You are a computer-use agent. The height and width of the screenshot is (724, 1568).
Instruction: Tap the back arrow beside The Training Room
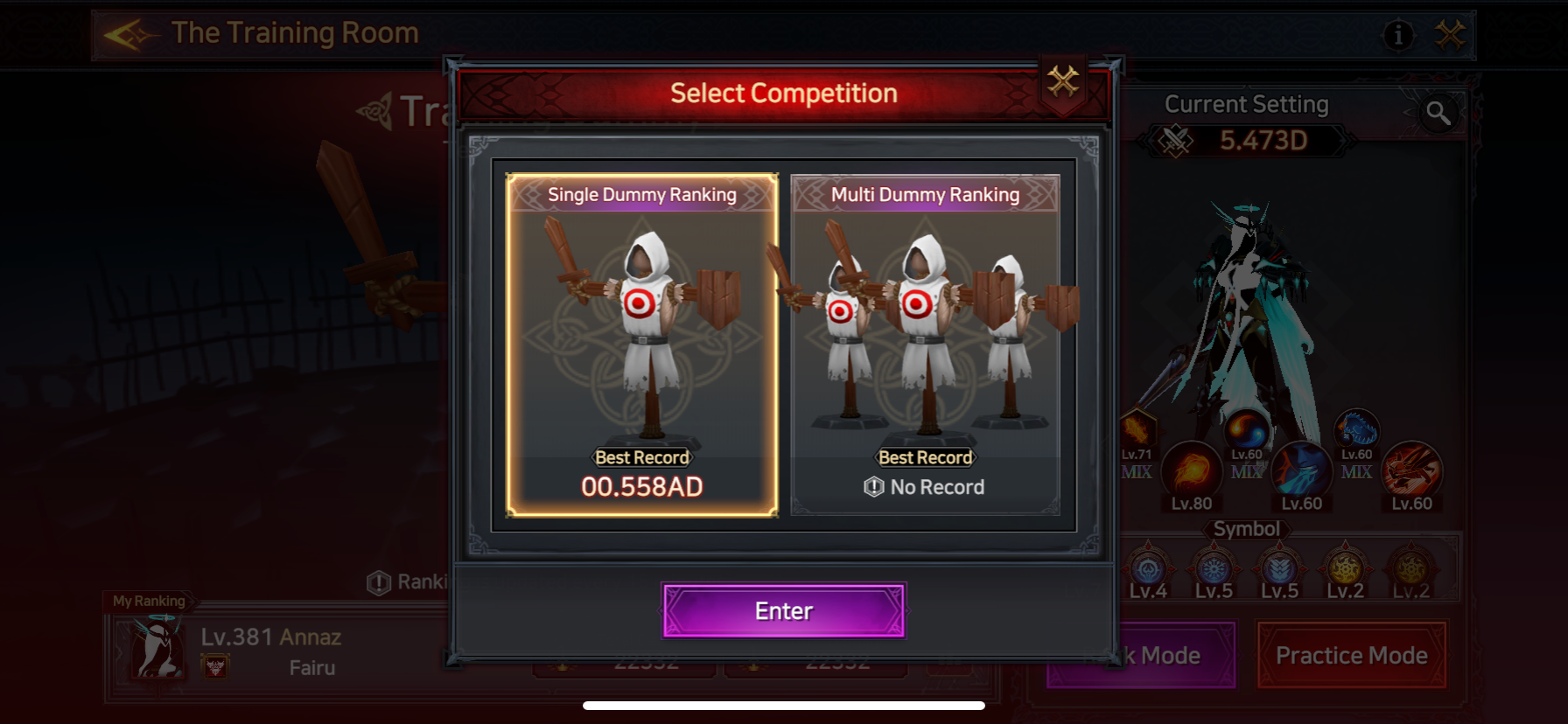pos(129,35)
